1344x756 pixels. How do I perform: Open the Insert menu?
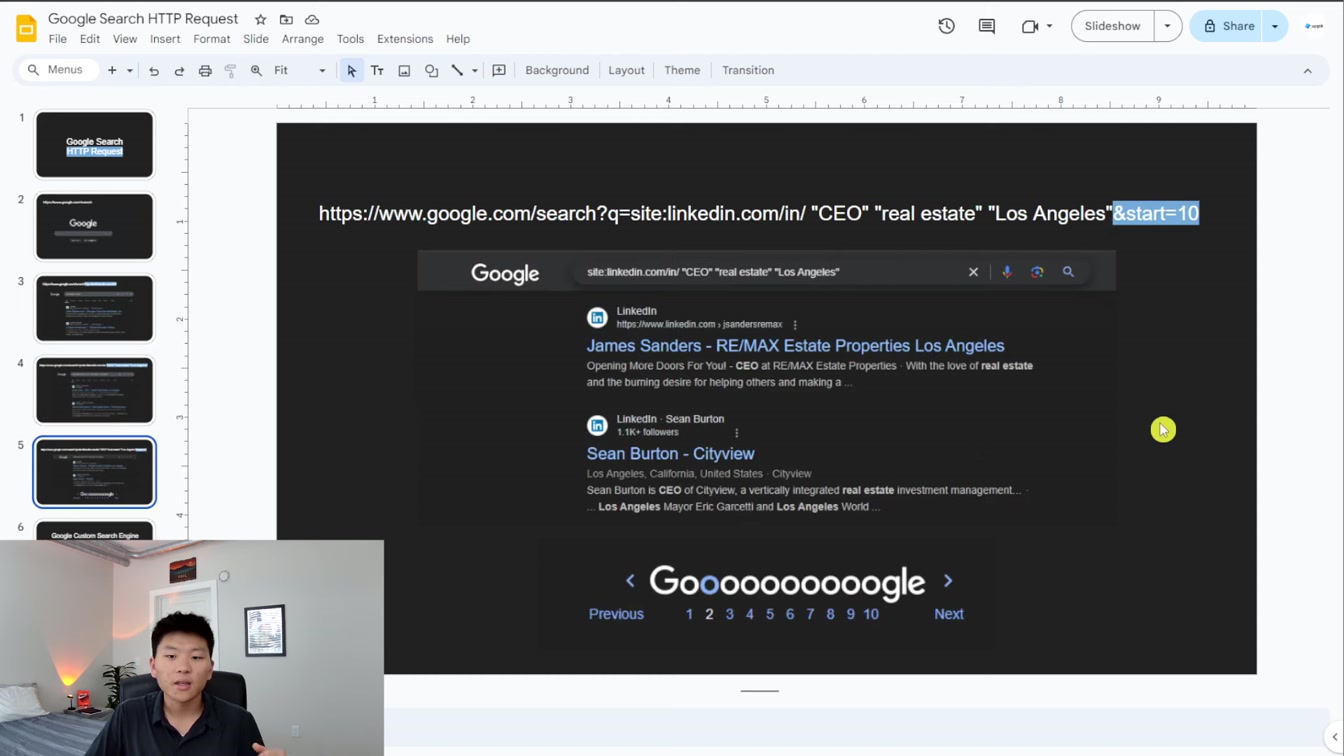pos(165,39)
